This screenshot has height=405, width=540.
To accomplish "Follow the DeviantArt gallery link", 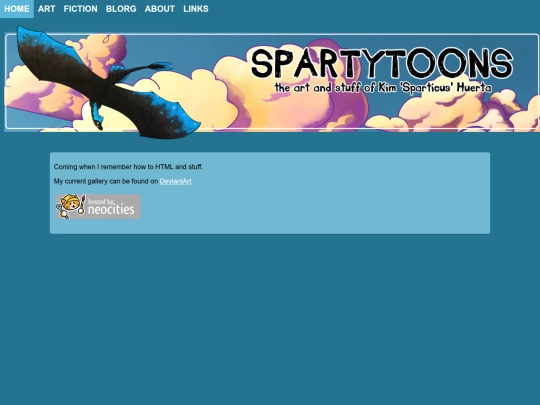I will 175,181.
